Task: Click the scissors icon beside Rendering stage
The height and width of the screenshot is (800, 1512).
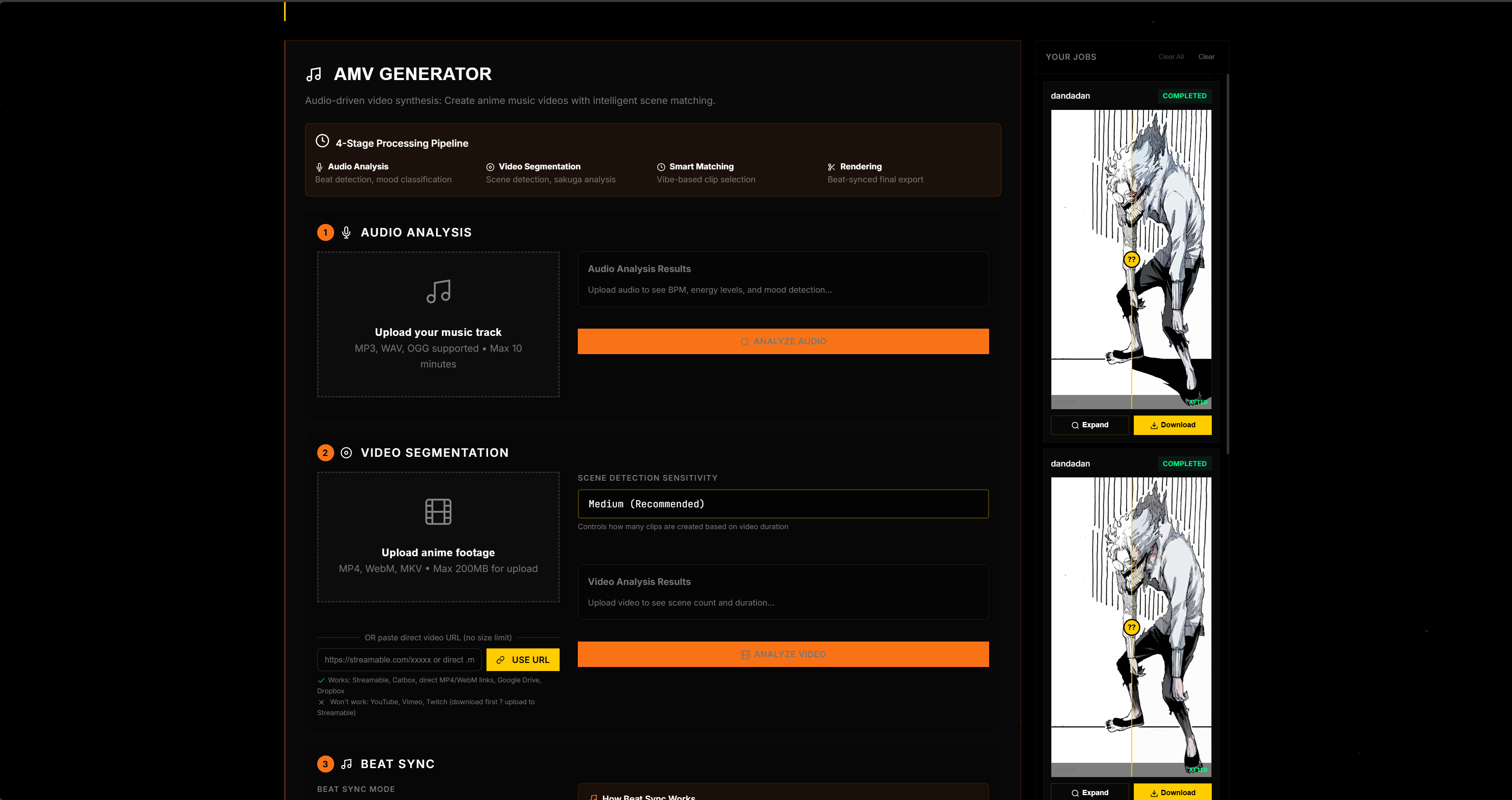Action: [832, 167]
